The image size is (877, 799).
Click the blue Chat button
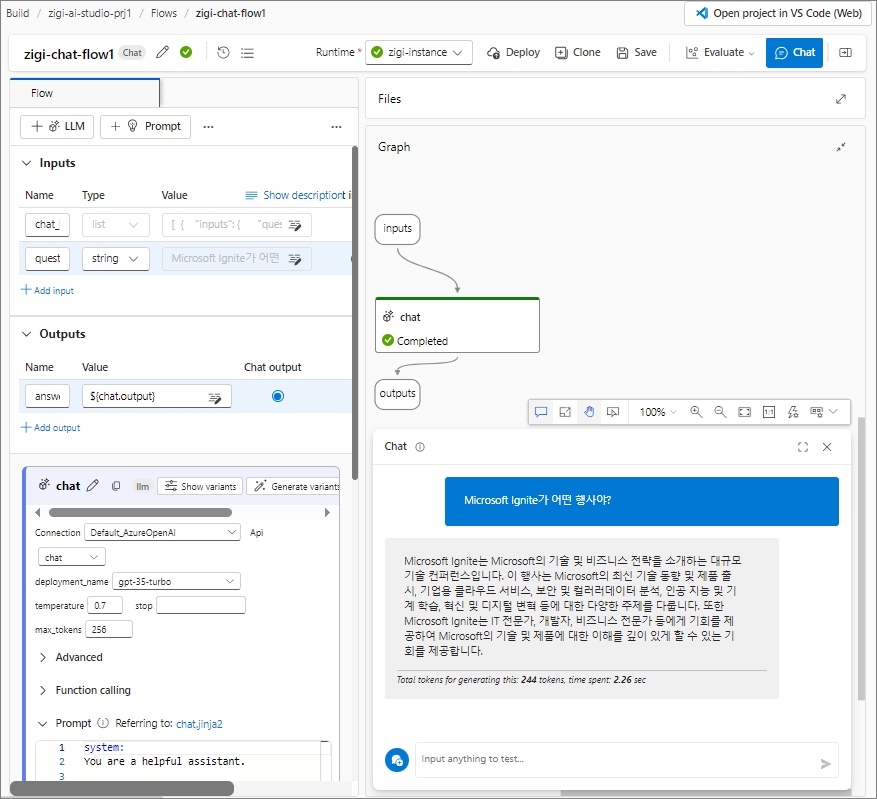794,53
